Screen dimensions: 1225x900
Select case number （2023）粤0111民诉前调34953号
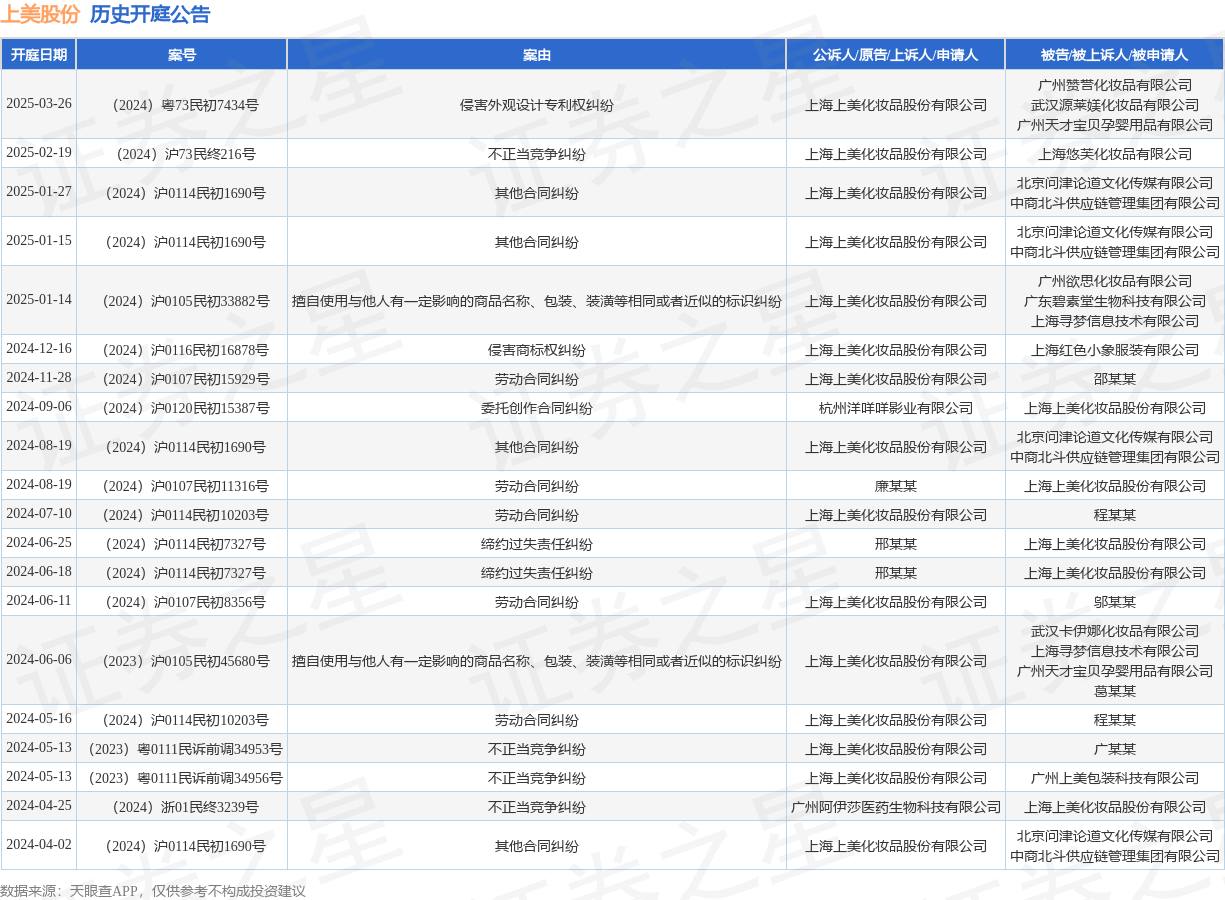[182, 749]
